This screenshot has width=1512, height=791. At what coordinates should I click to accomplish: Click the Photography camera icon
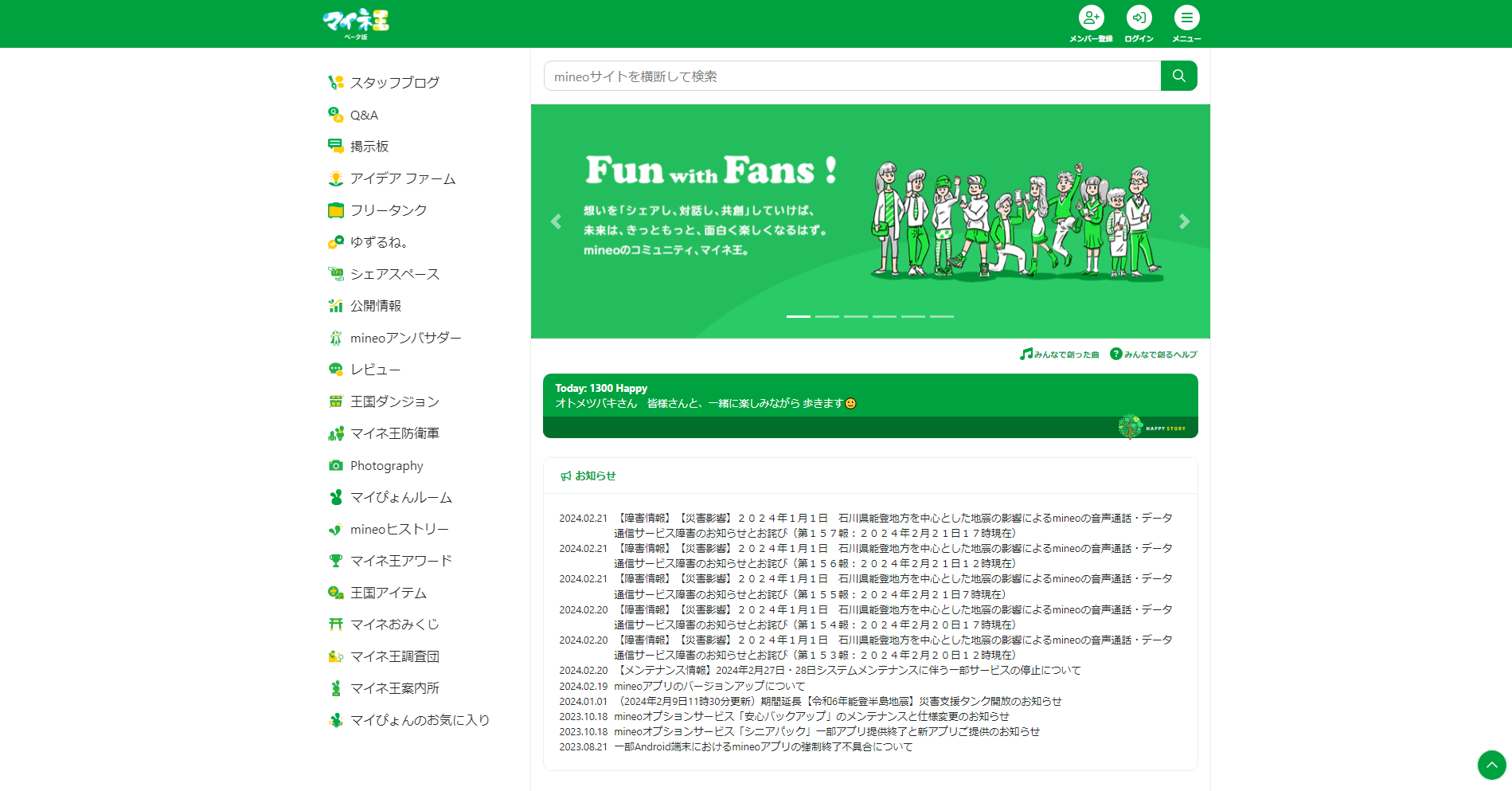click(x=336, y=465)
